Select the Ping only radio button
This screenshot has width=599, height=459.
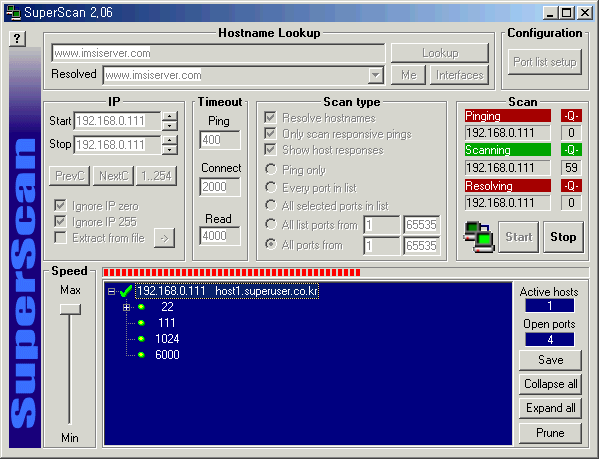pyautogui.click(x=271, y=169)
